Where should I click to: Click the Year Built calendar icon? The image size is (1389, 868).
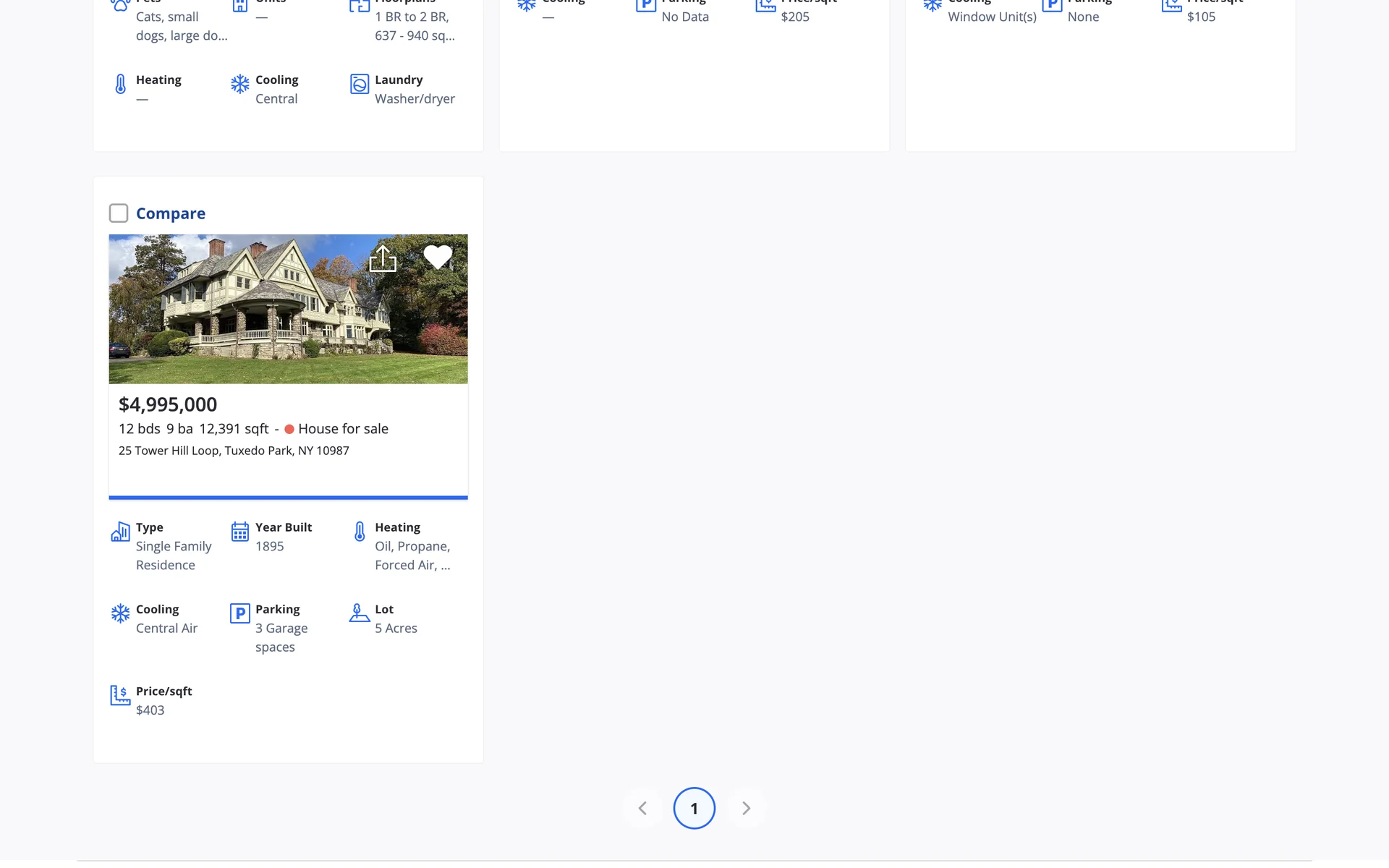[x=239, y=532]
